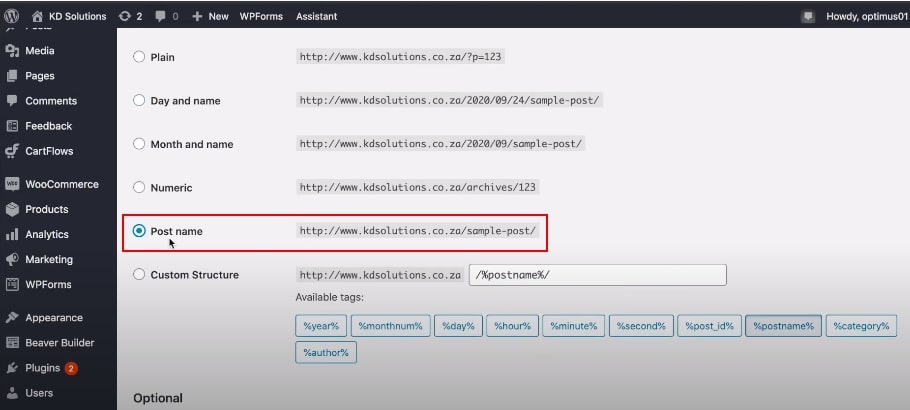Image resolution: width=910 pixels, height=410 pixels.
Task: Click the Analytics bar chart icon
Action: tap(12, 235)
